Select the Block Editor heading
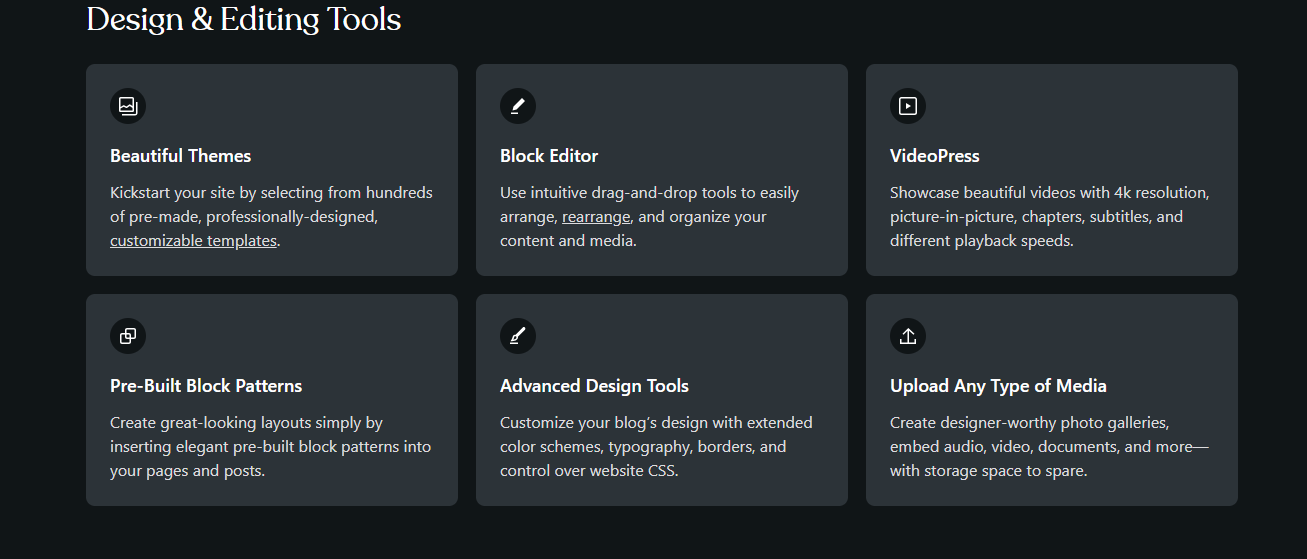 549,156
